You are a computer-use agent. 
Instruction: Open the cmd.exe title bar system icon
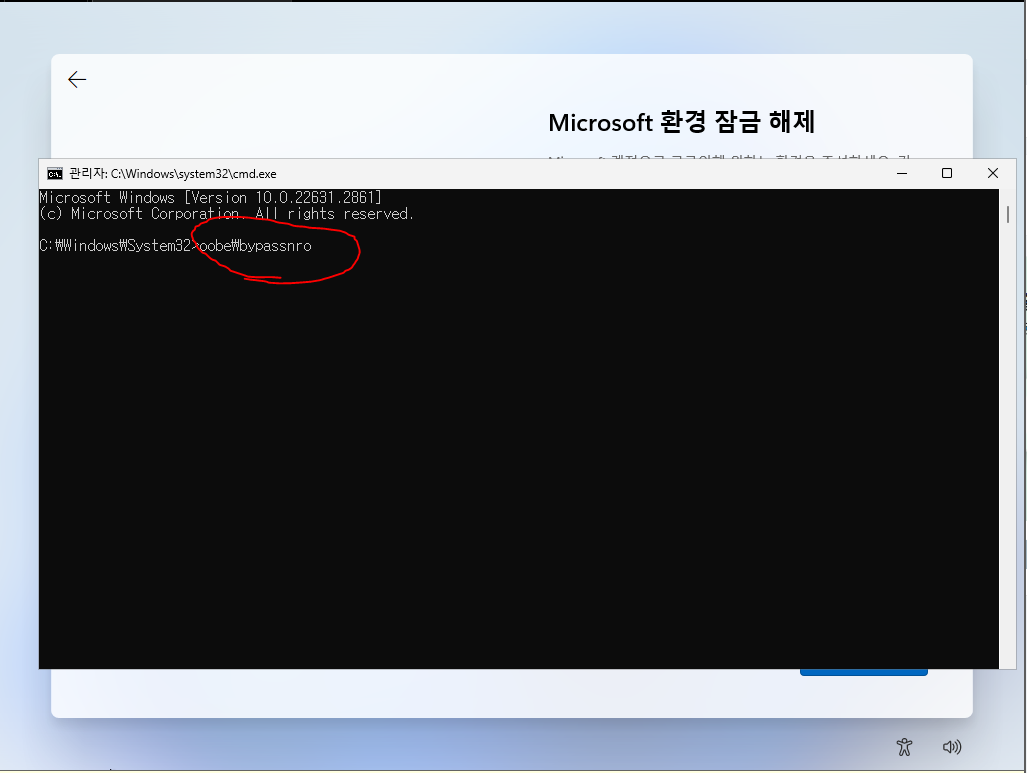55,174
